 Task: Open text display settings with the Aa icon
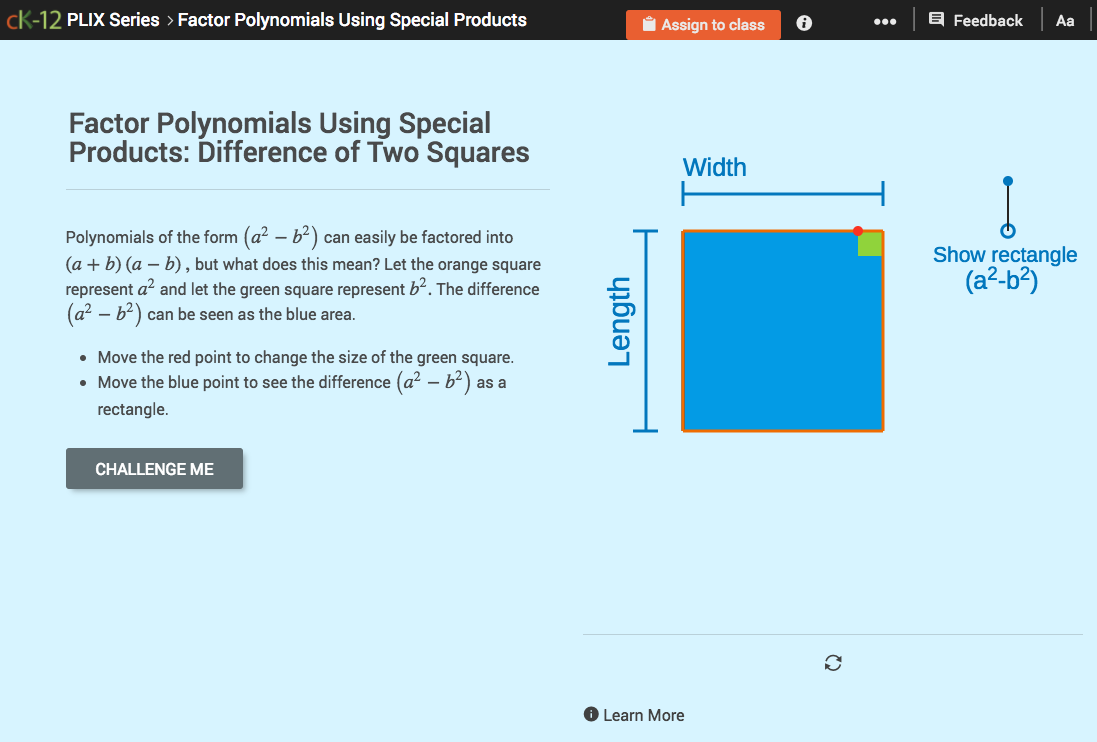[x=1064, y=19]
